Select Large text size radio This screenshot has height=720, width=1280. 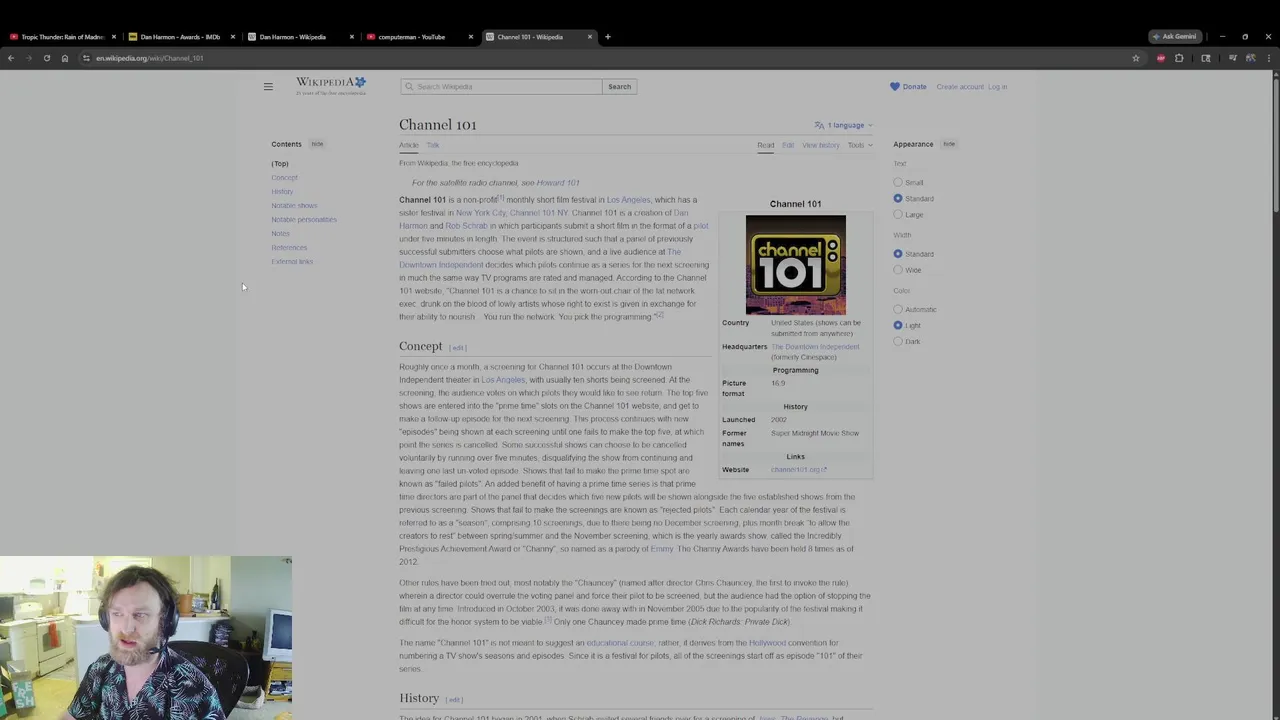[x=898, y=214]
